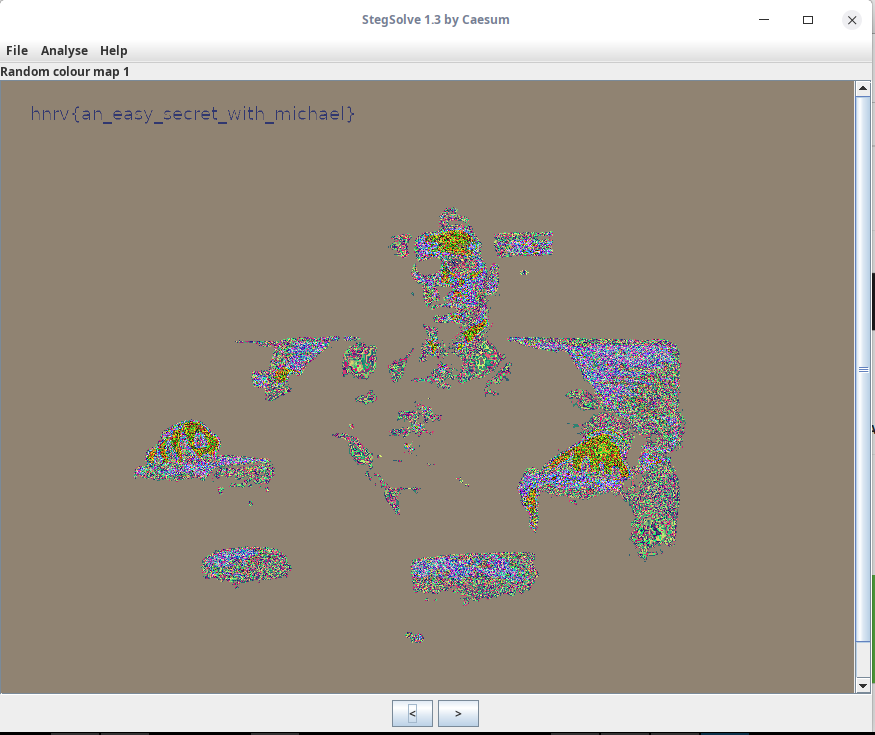
Task: Click the StegSolve 1.3 title bar text
Action: click(437, 19)
